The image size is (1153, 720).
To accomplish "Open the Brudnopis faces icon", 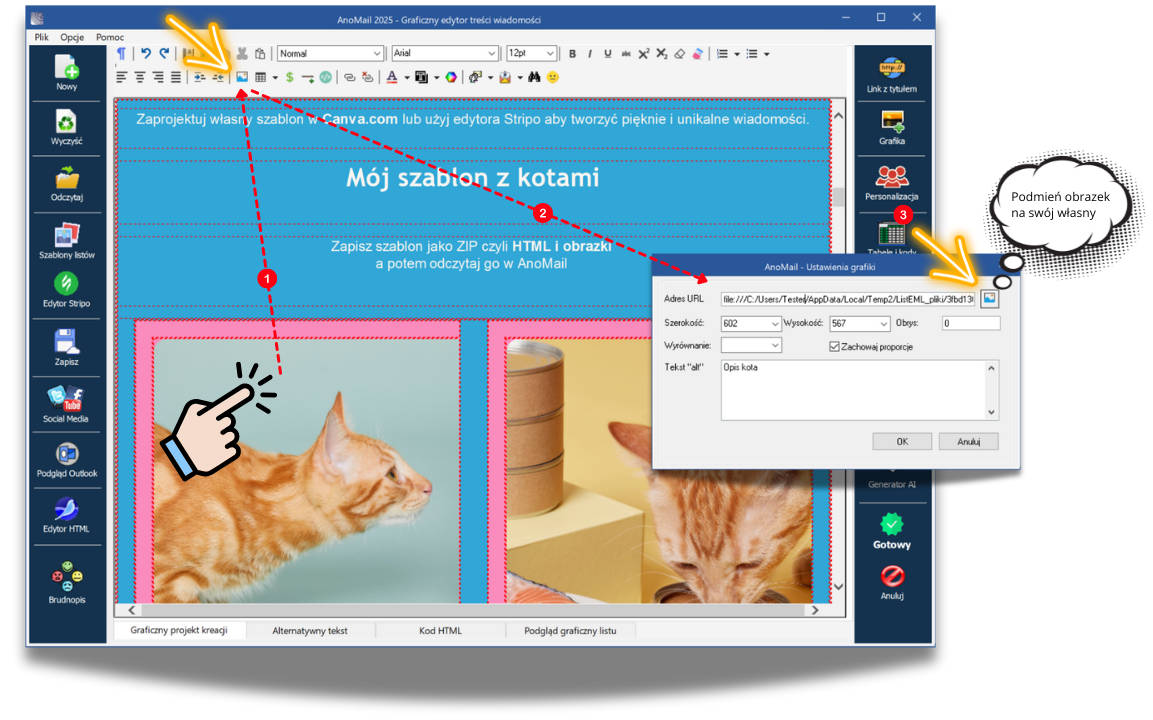I will [66, 577].
